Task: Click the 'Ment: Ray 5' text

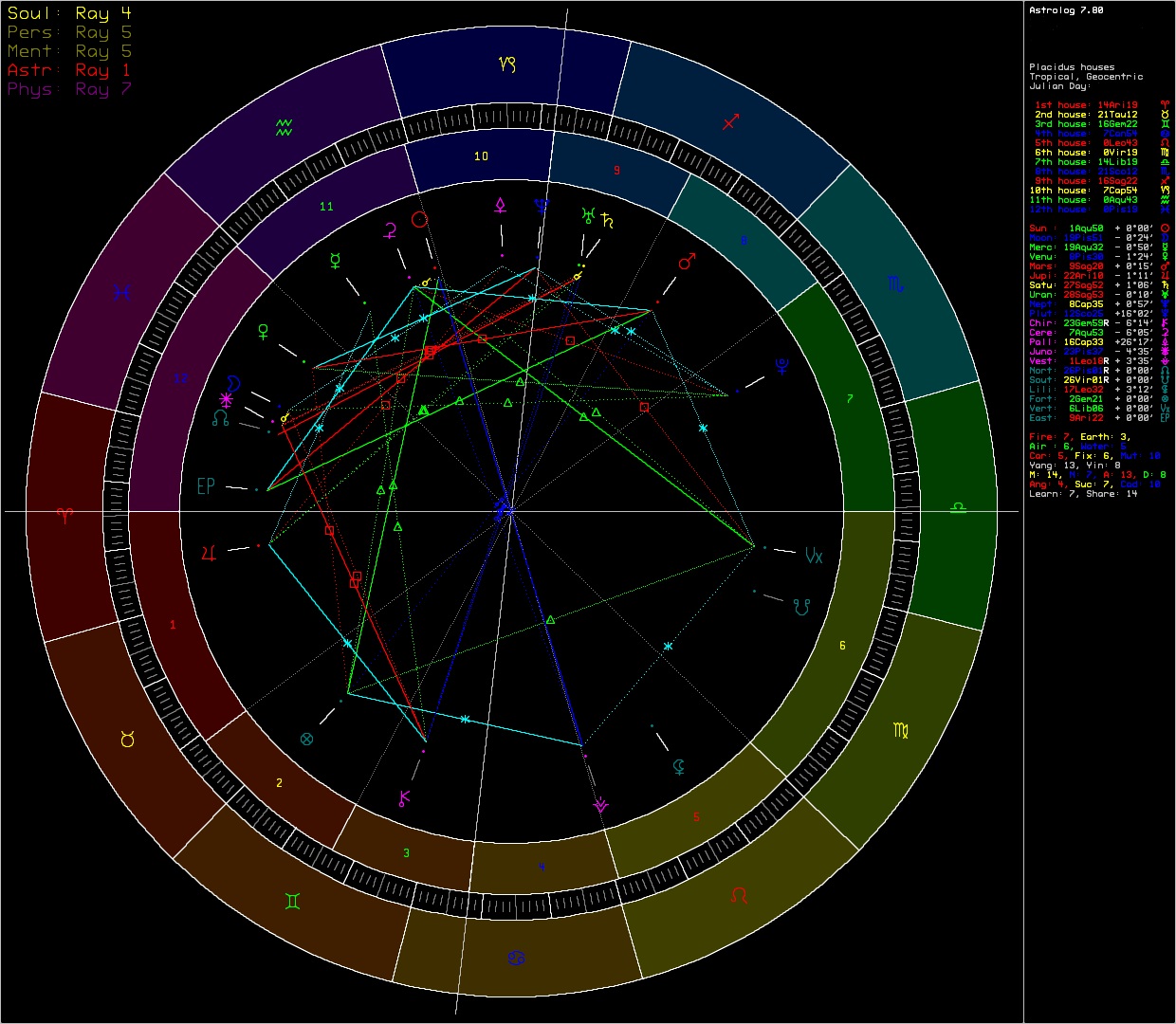Action: click(69, 51)
